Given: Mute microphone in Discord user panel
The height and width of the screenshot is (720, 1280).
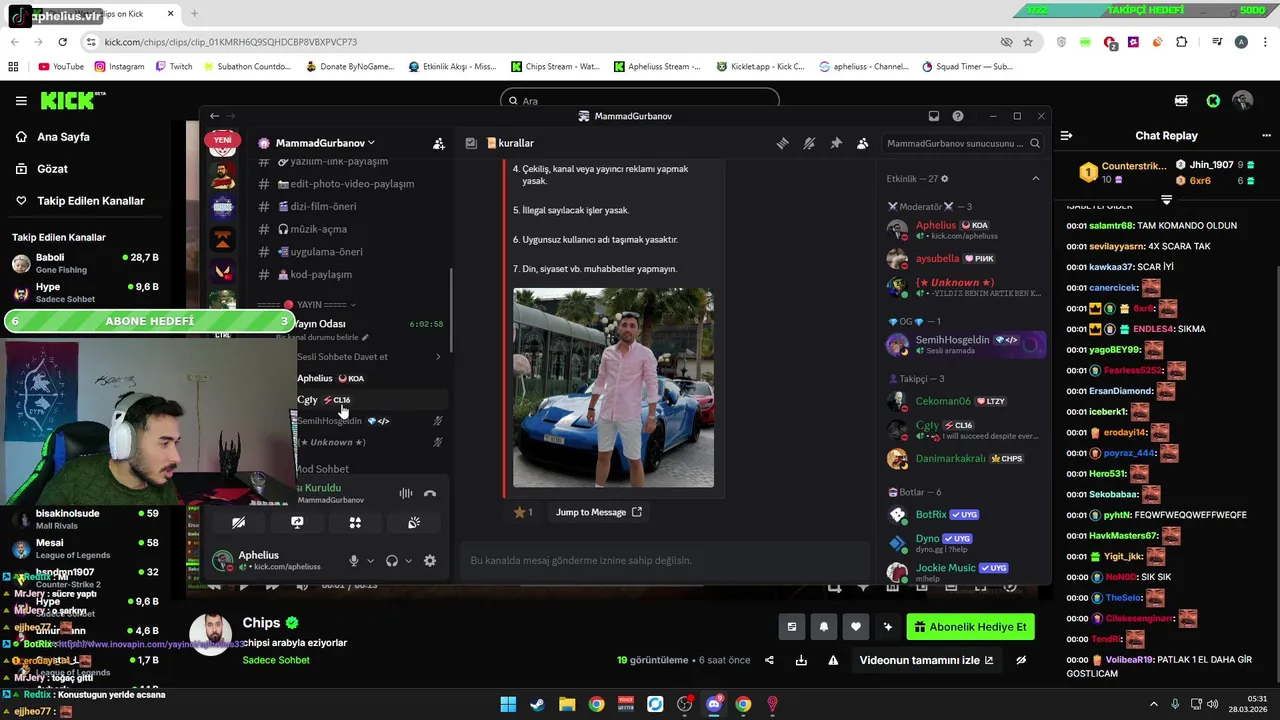Looking at the screenshot, I should [x=353, y=561].
